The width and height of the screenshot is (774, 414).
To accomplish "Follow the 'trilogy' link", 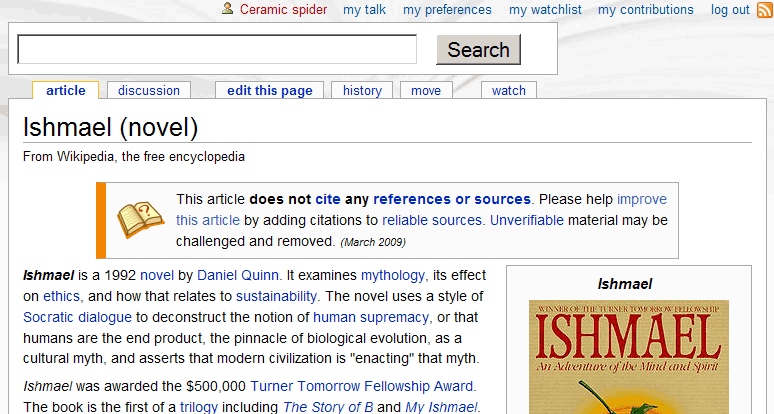I will (199, 407).
